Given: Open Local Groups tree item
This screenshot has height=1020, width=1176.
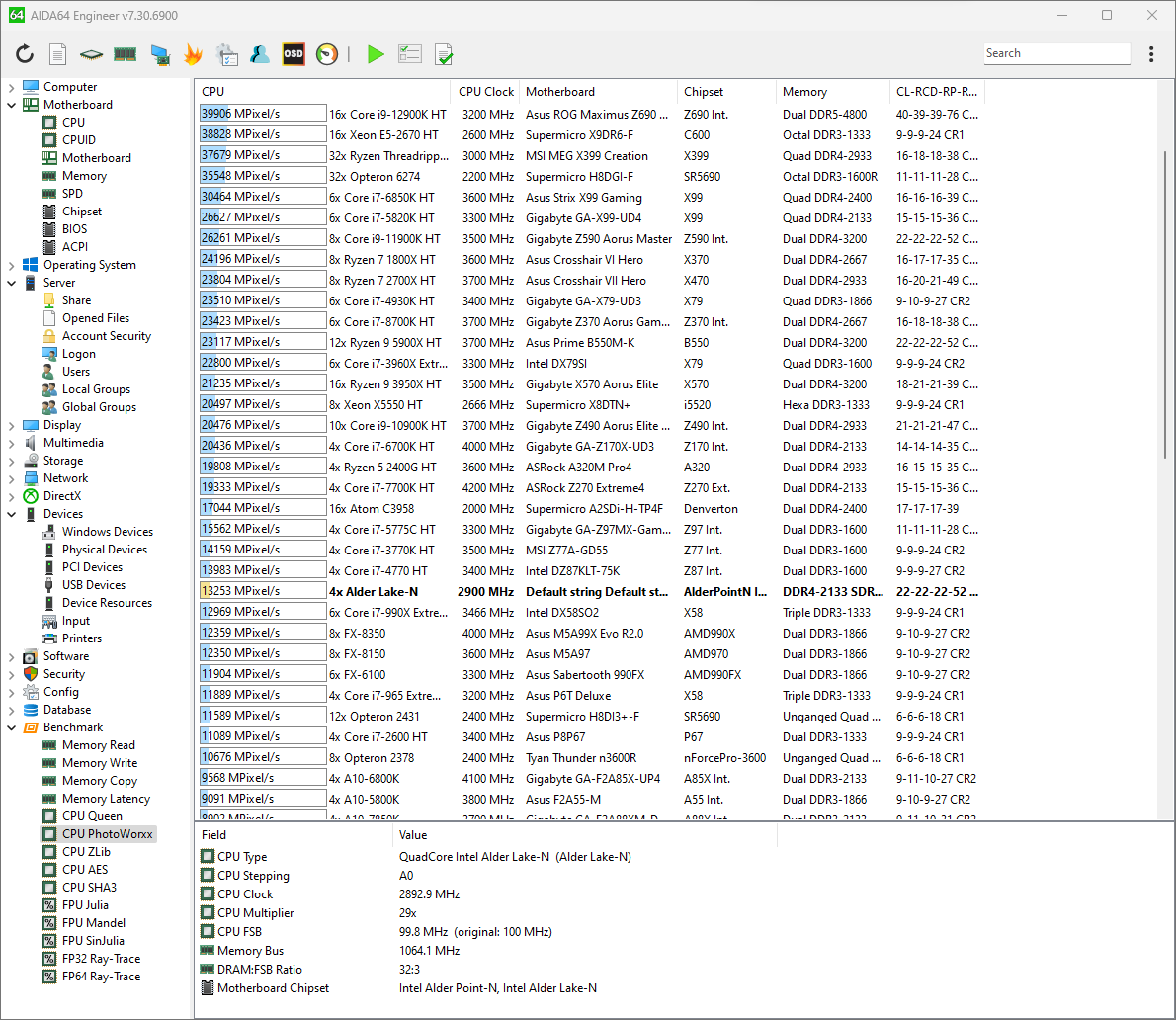Looking at the screenshot, I should click(96, 389).
